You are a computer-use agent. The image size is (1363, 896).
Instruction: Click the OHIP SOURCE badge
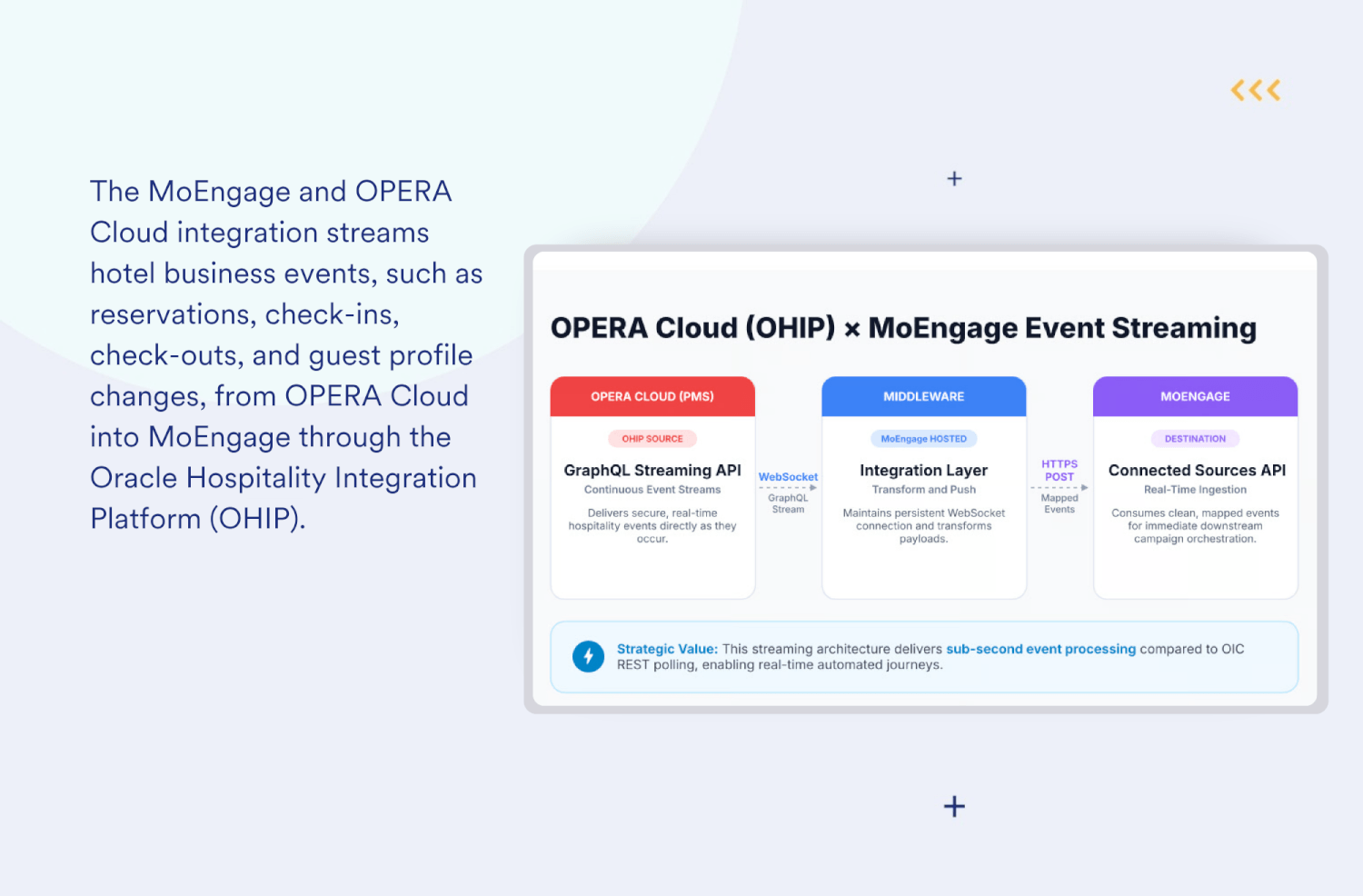pyautogui.click(x=652, y=439)
